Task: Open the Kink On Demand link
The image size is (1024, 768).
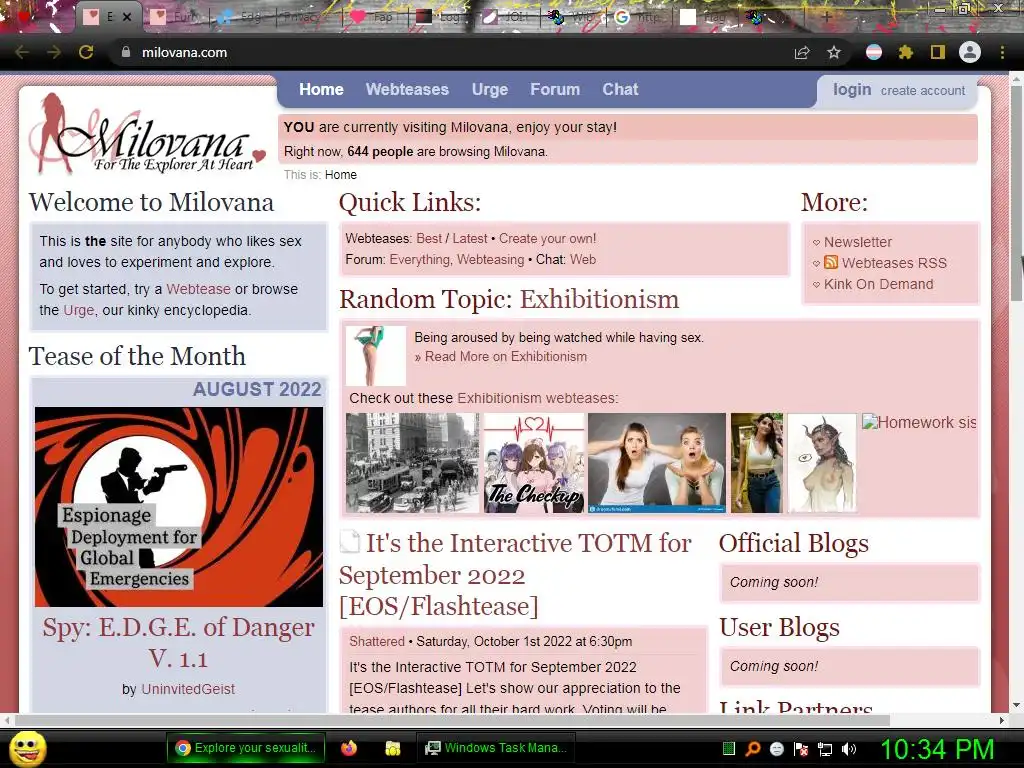Action: click(x=878, y=284)
